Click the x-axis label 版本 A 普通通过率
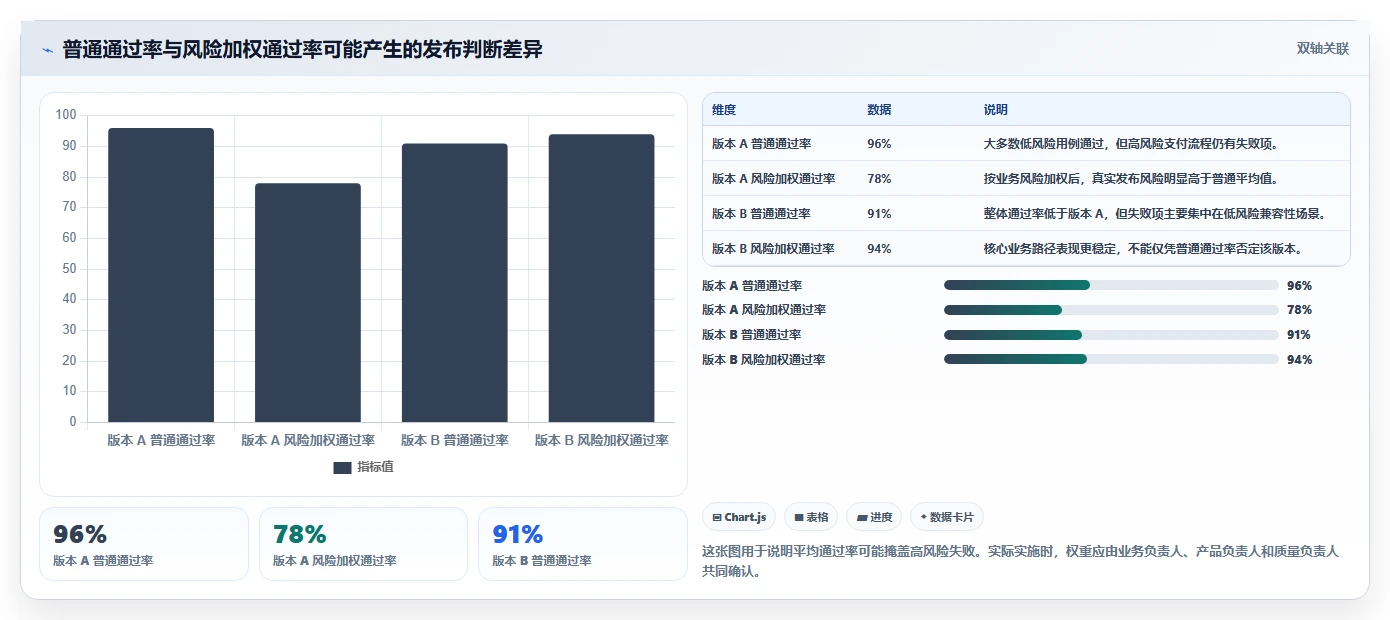 pyautogui.click(x=161, y=440)
